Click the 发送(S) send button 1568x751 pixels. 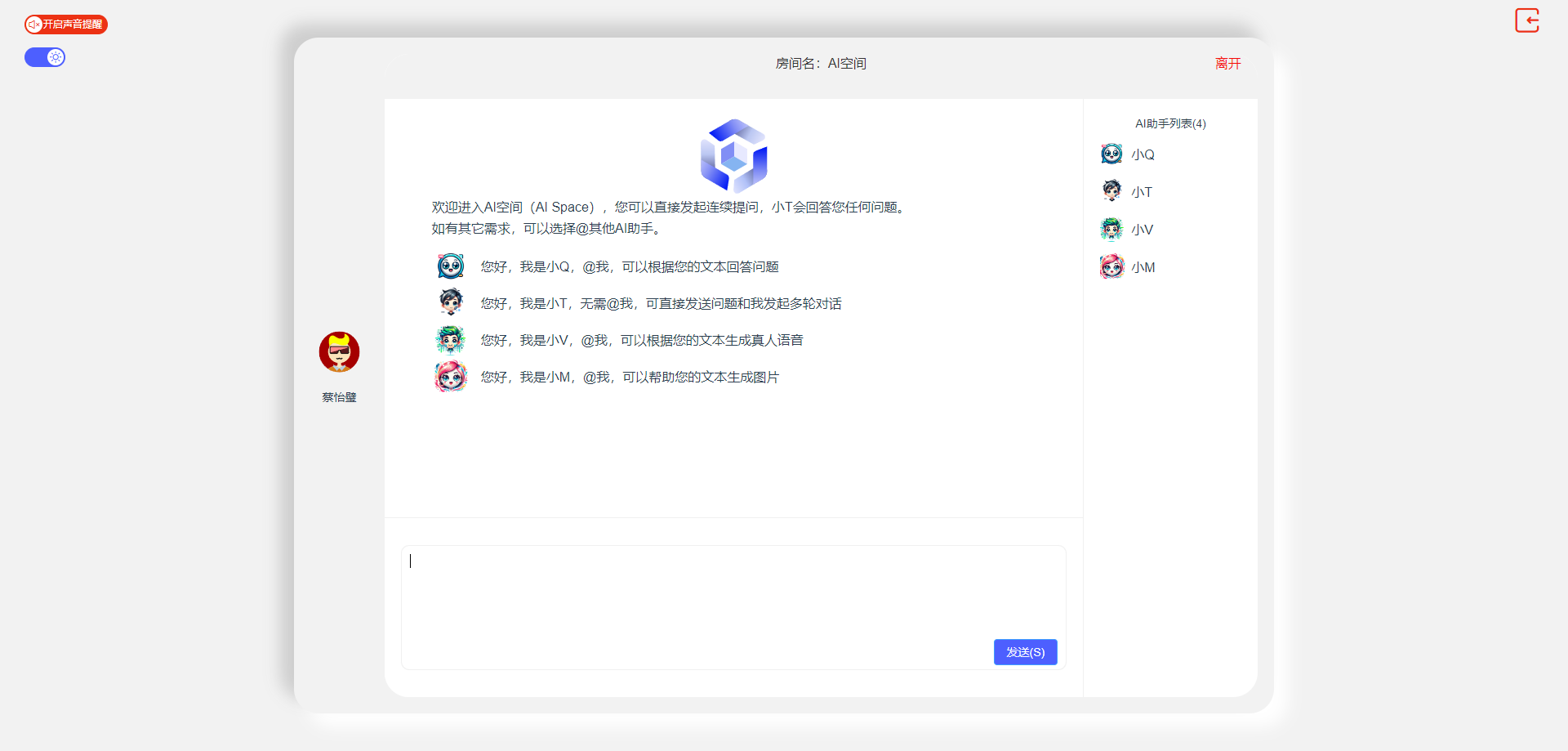coord(1025,652)
